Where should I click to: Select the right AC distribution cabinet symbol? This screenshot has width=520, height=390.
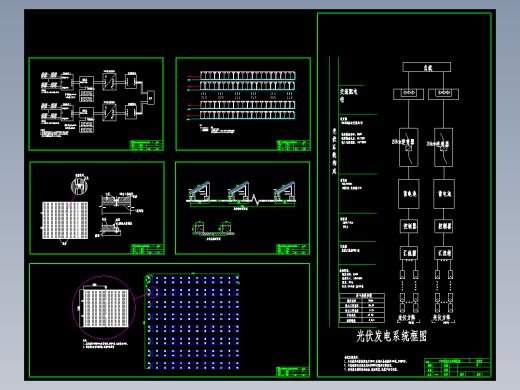point(444,94)
